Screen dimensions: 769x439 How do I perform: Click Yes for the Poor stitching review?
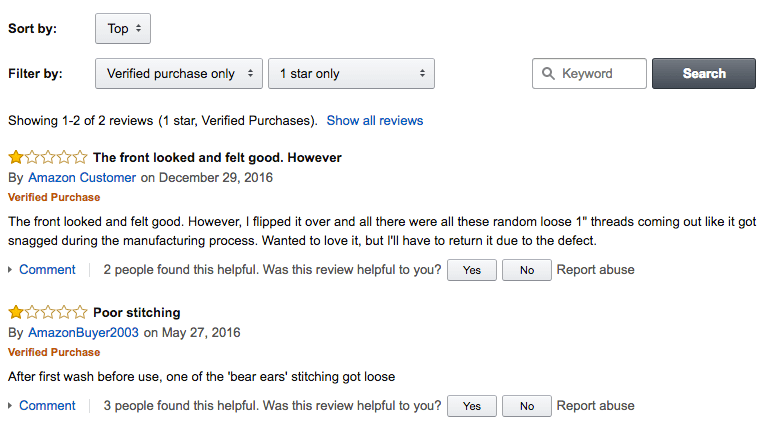tap(472, 406)
